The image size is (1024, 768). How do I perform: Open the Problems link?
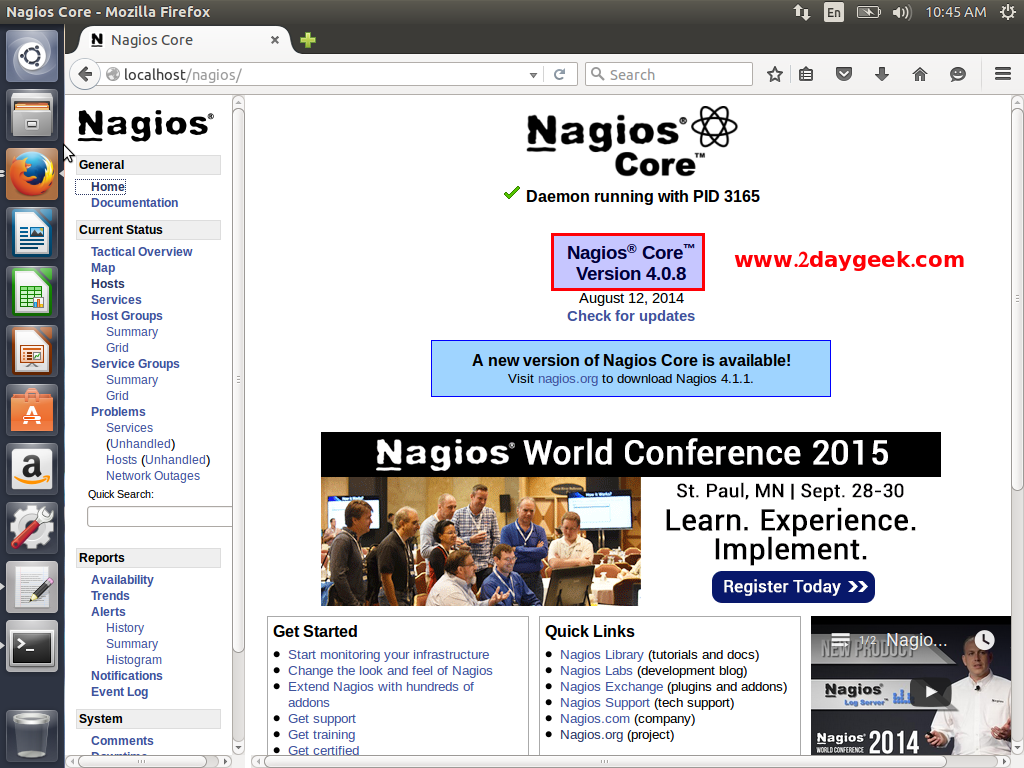[x=118, y=412]
